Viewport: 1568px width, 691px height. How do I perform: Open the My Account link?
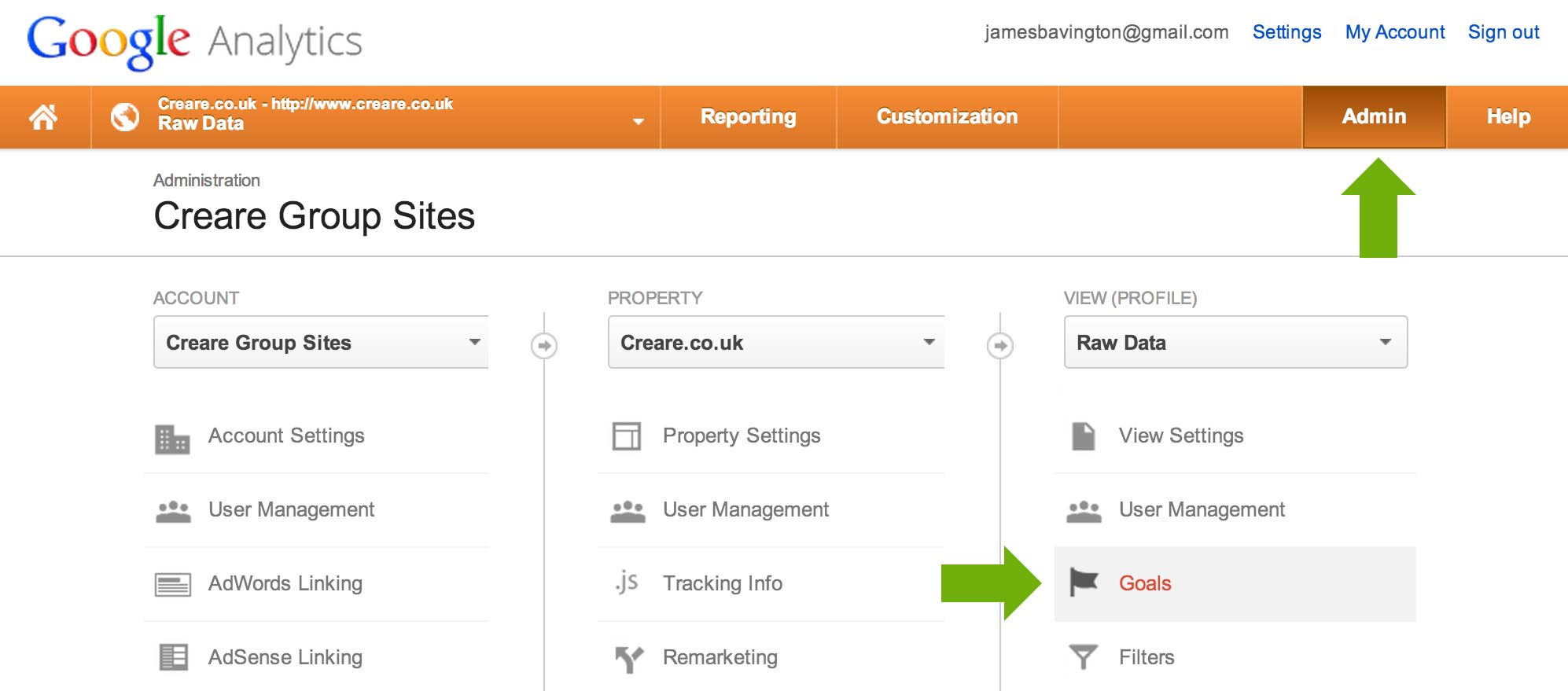(x=1395, y=32)
